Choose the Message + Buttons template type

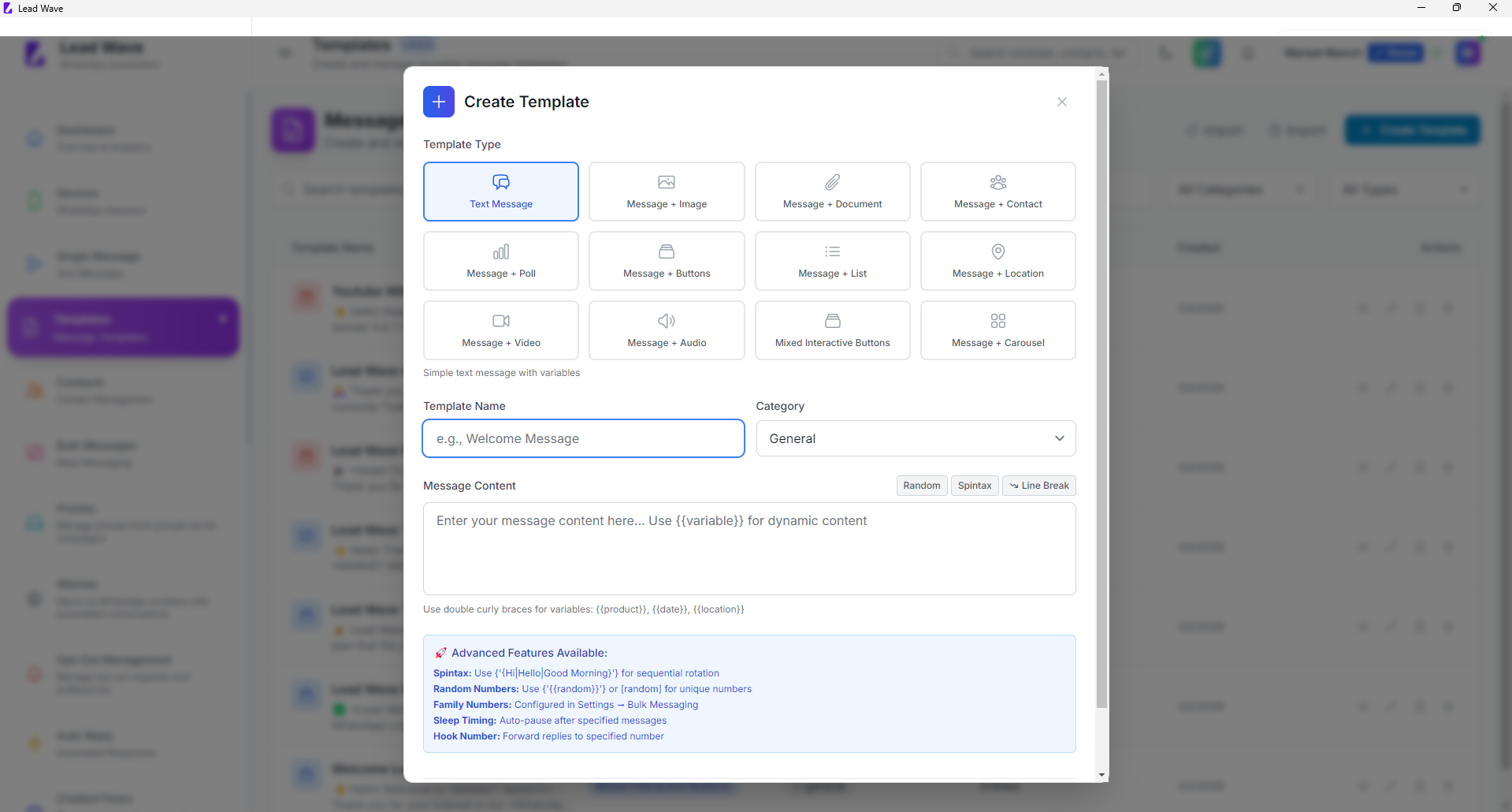666,261
